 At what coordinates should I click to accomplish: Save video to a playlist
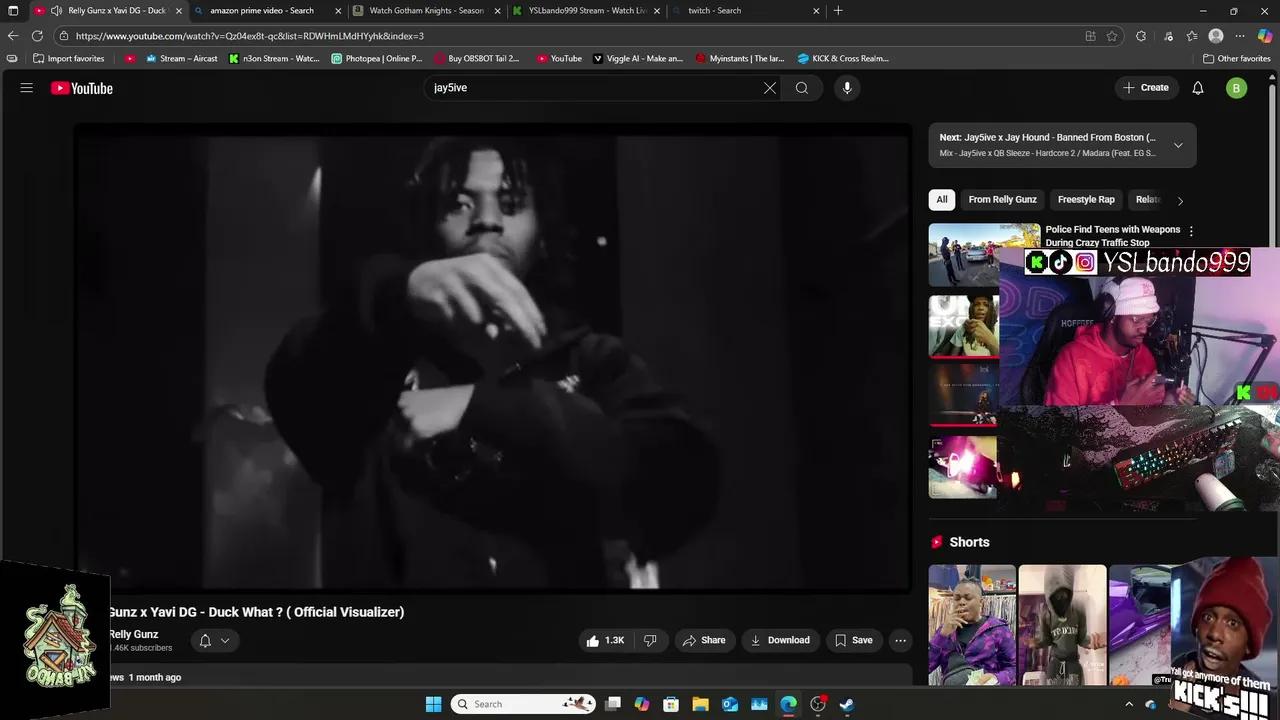(854, 640)
